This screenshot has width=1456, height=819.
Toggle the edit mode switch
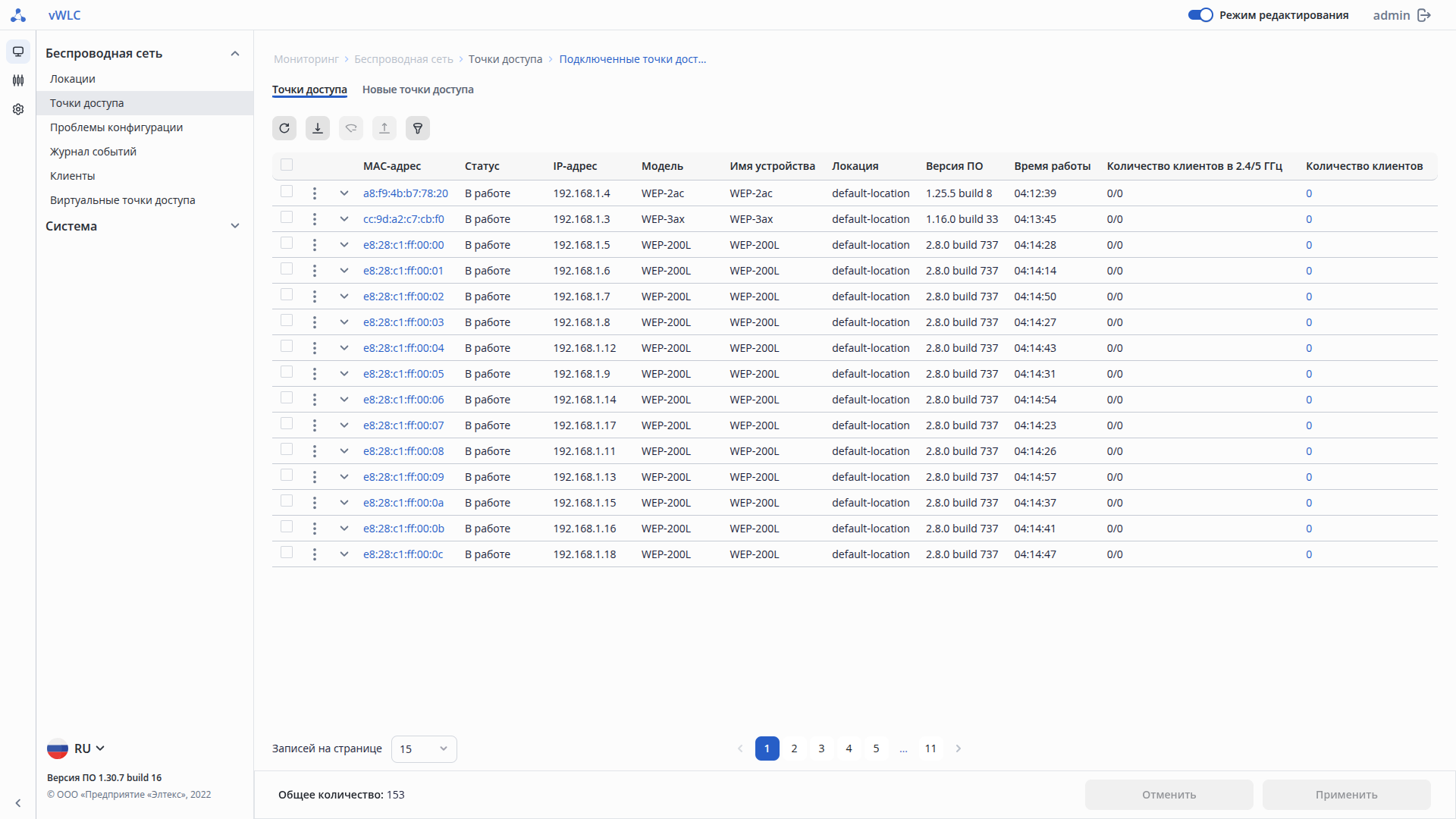(x=1200, y=15)
